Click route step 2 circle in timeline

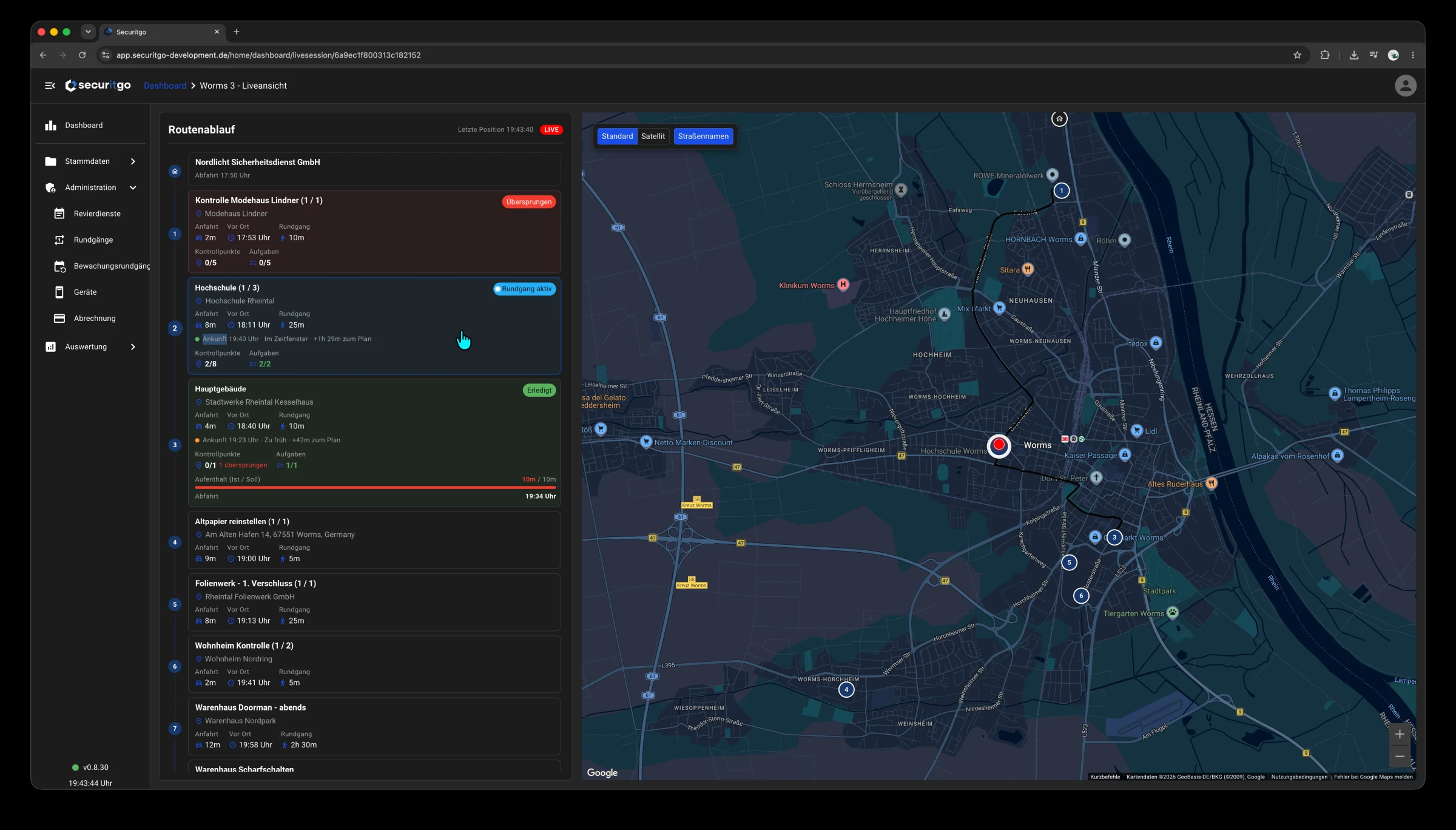point(175,329)
